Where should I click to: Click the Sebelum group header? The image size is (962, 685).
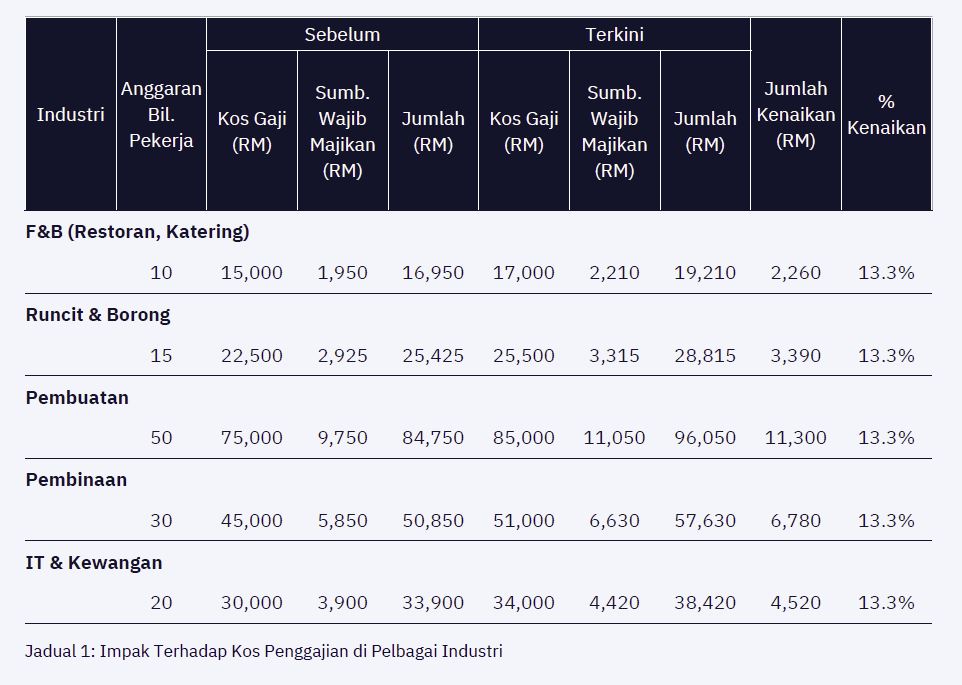pos(342,35)
